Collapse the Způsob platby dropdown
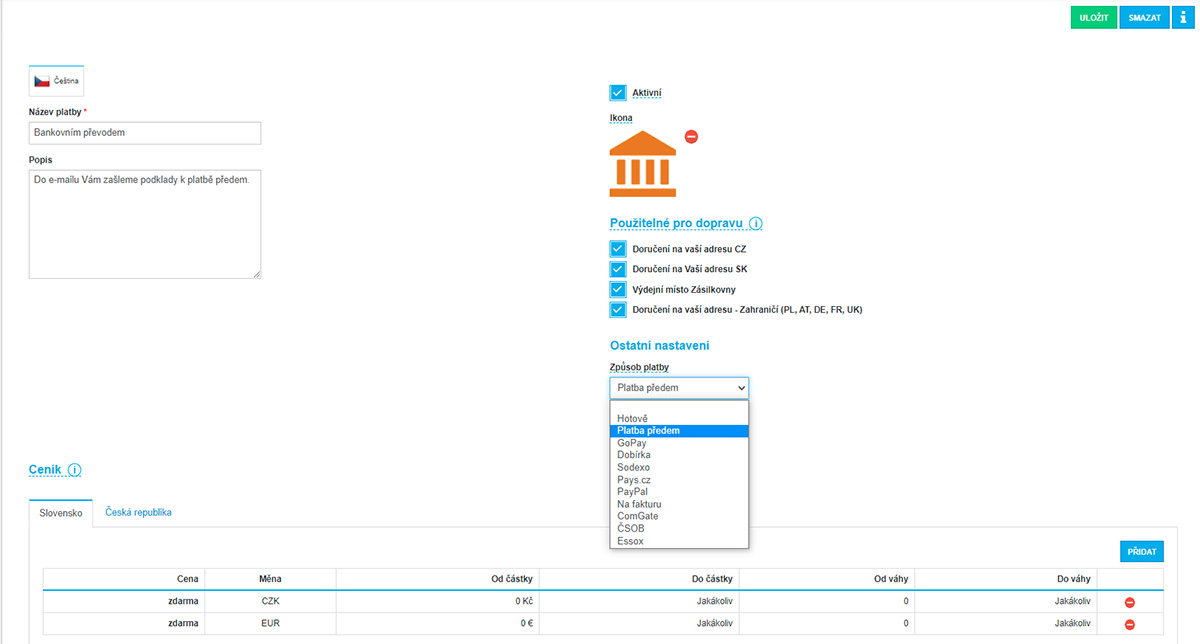 (x=679, y=388)
